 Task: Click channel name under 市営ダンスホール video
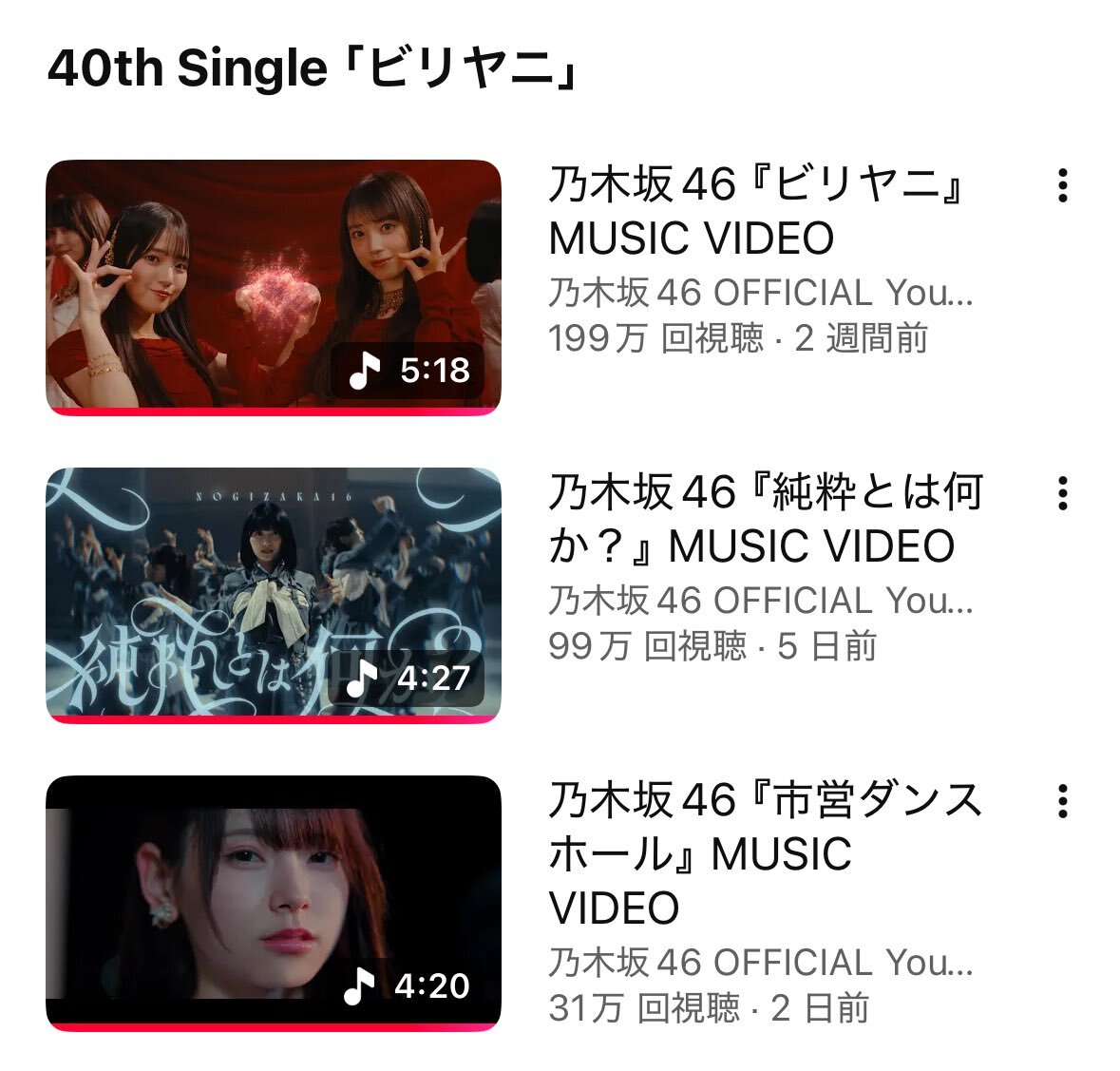point(761,963)
